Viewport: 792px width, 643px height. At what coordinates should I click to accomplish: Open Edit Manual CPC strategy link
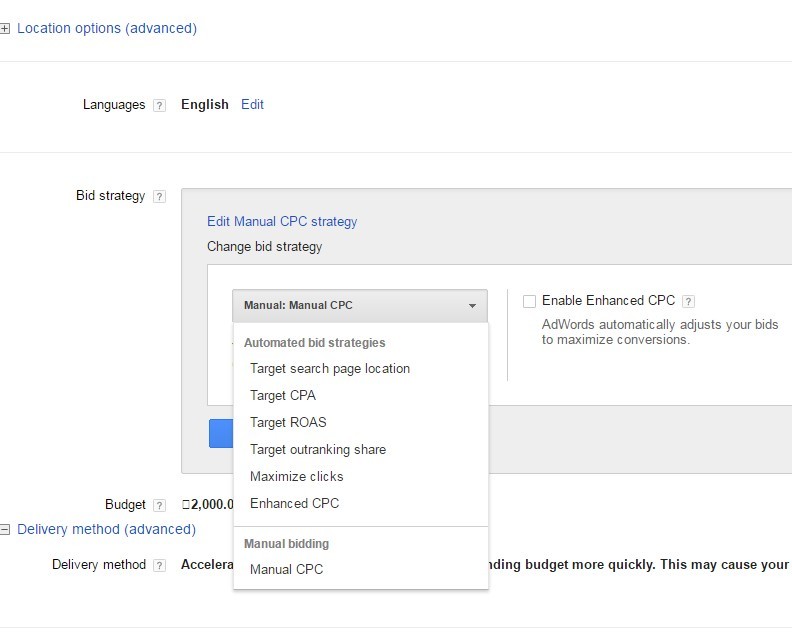[282, 222]
